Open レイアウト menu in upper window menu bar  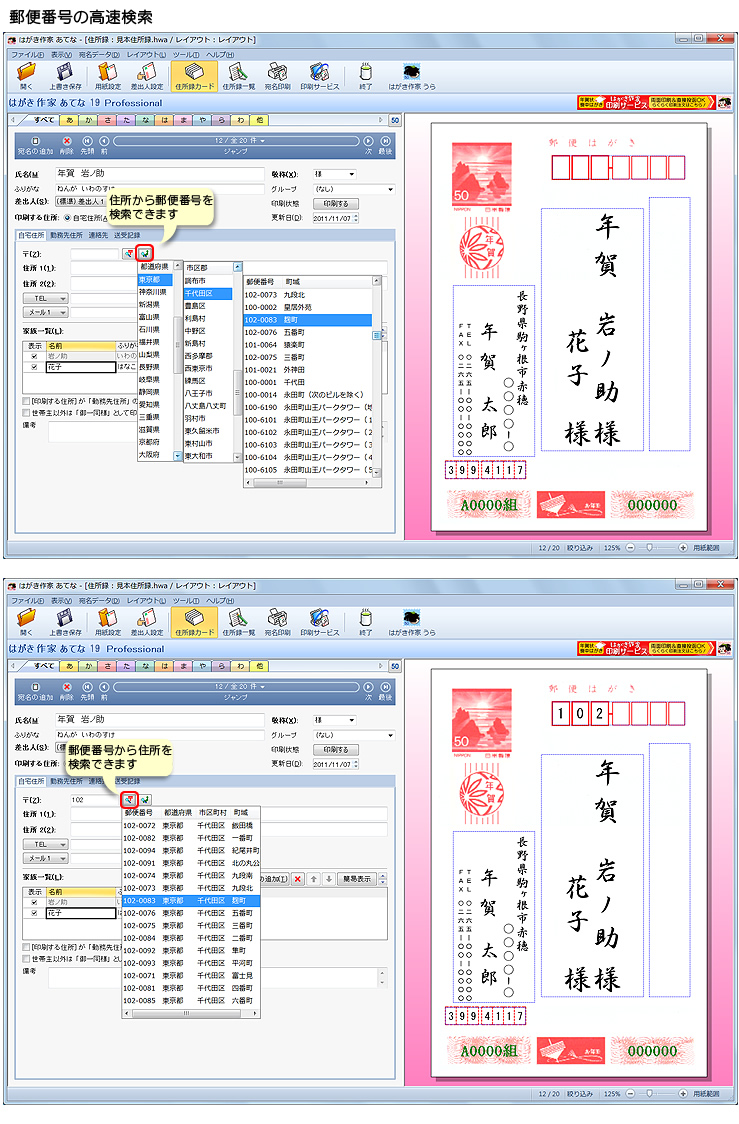pyautogui.click(x=145, y=54)
